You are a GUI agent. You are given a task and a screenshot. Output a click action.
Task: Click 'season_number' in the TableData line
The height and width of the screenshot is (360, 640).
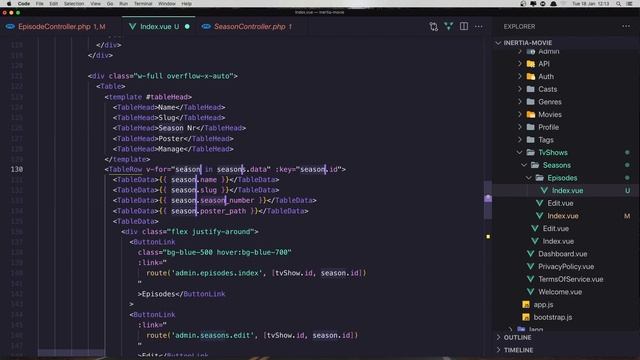[x=227, y=200]
